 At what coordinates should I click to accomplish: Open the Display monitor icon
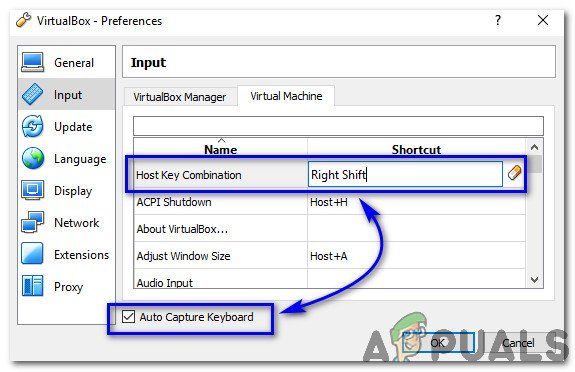tap(32, 190)
